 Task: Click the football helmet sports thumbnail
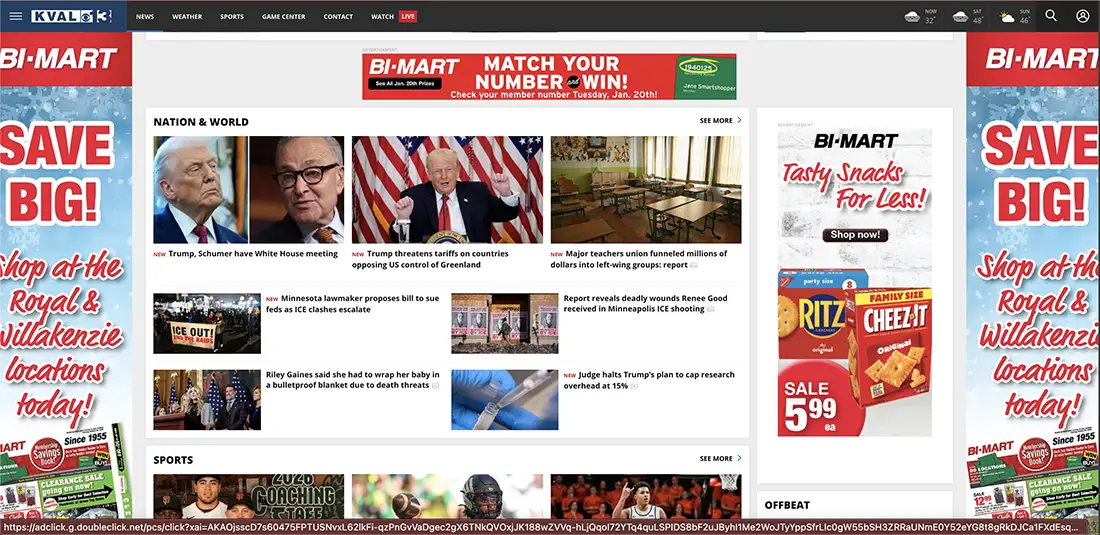point(447,496)
